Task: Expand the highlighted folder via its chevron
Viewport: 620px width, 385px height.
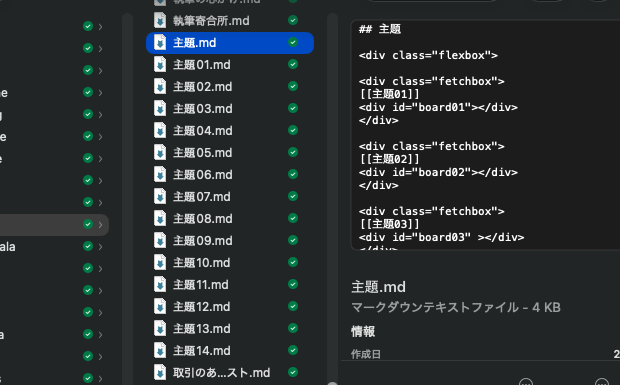Action: 100,225
